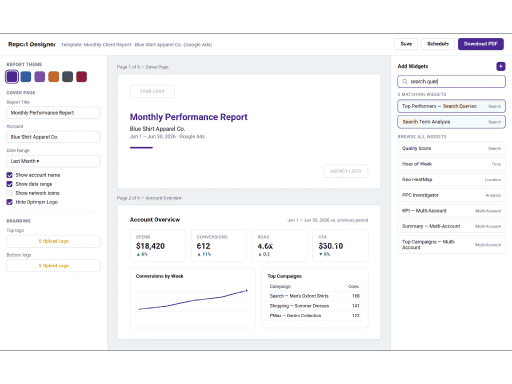Select the light purple report theme swatch
Image resolution: width=512 pixels, height=384 pixels.
[x=40, y=77]
